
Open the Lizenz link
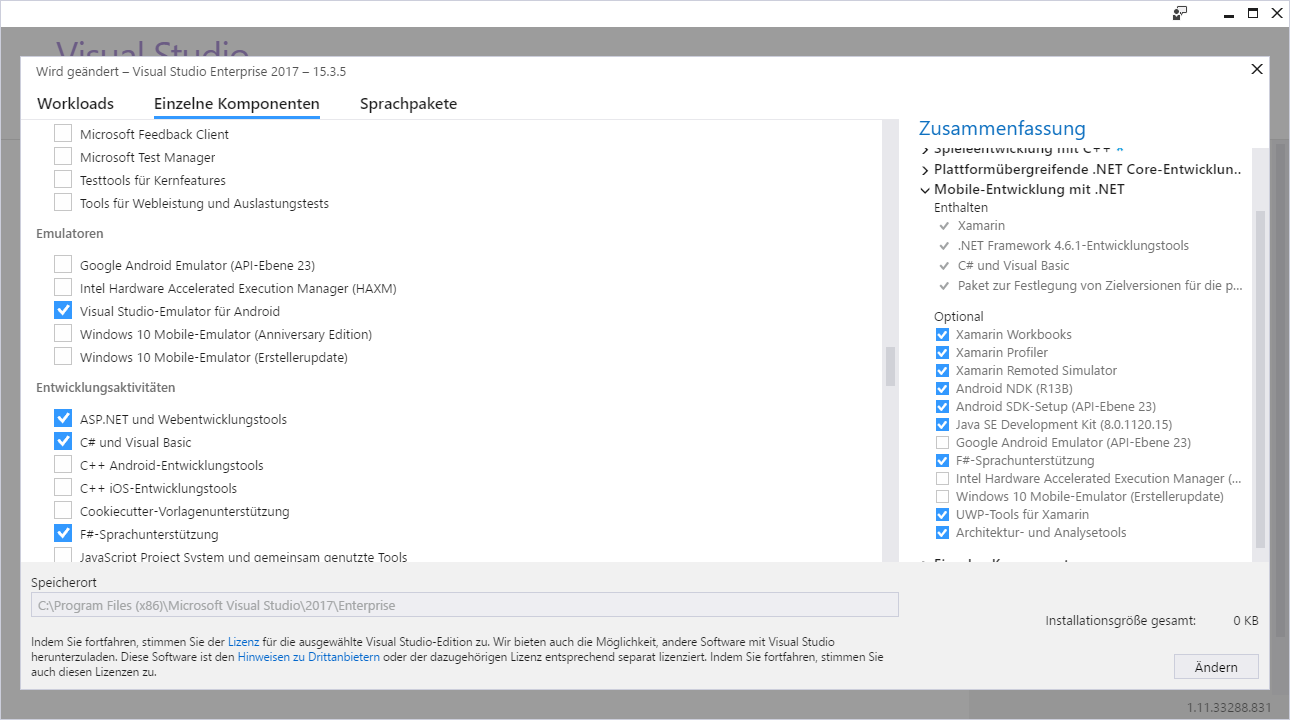(243, 642)
